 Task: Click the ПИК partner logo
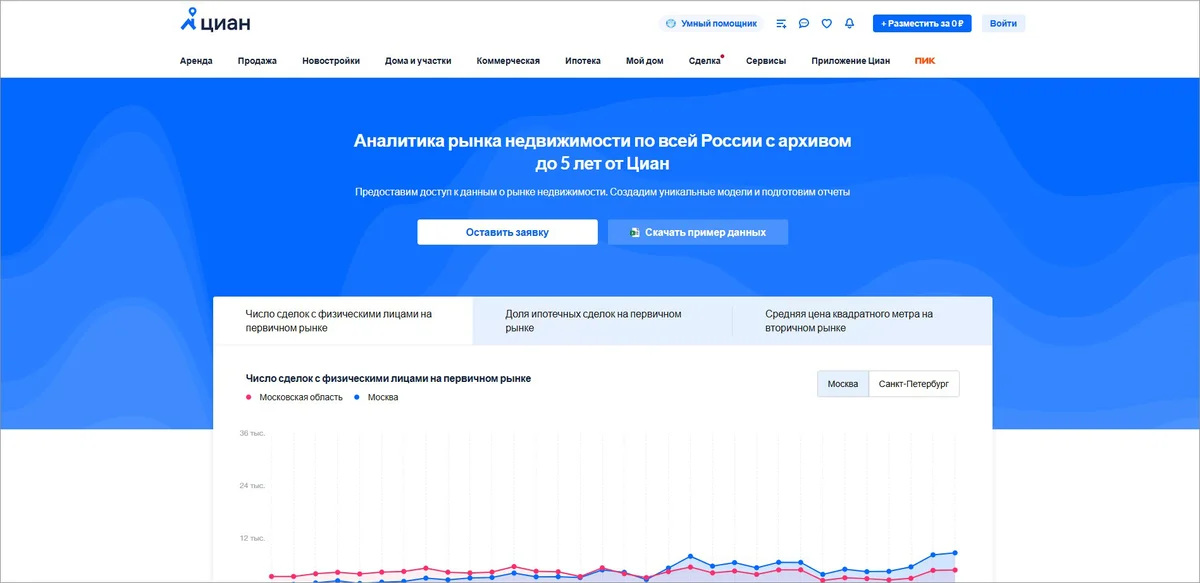point(925,61)
